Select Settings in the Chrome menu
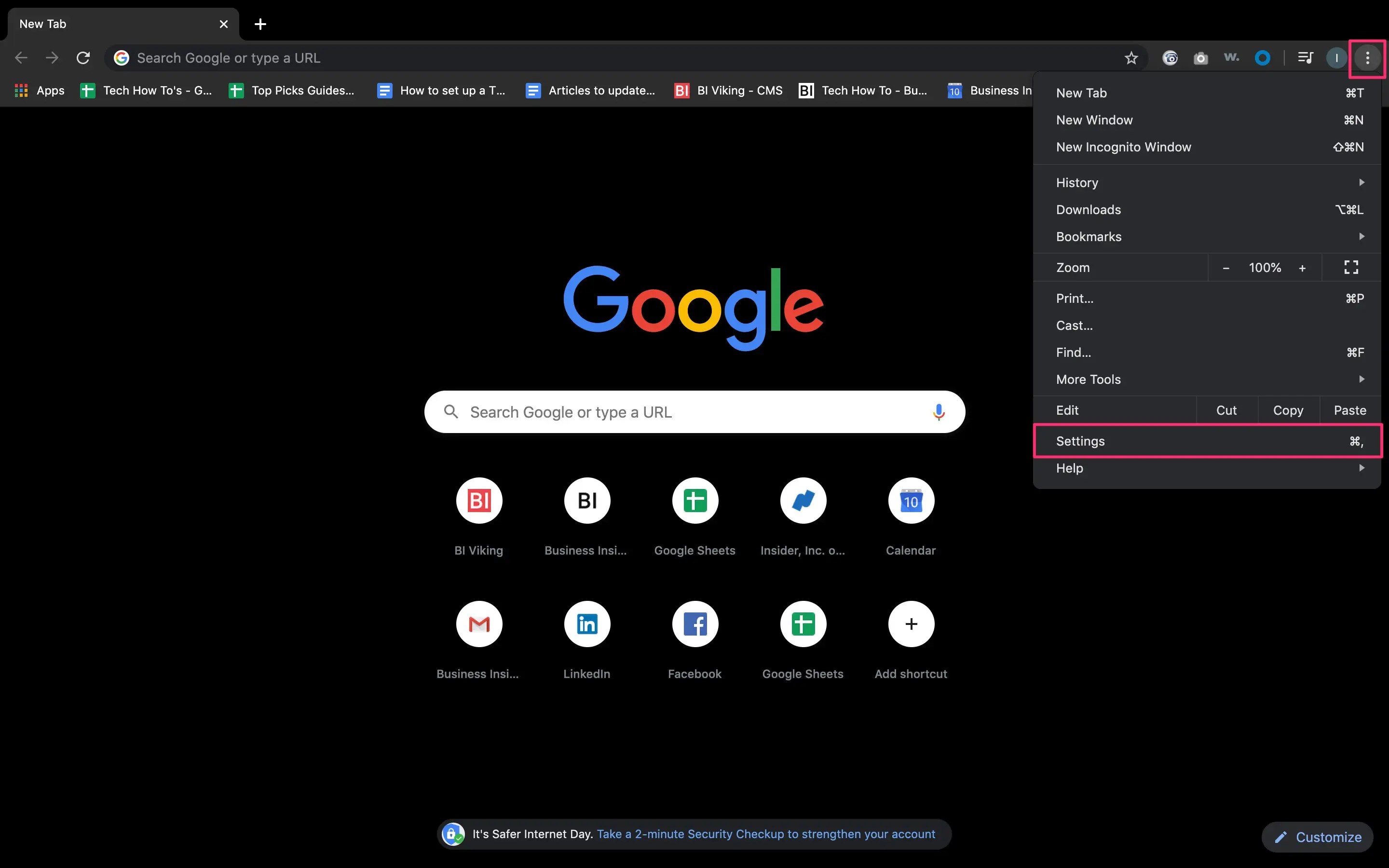The width and height of the screenshot is (1389, 868). coord(1207,441)
